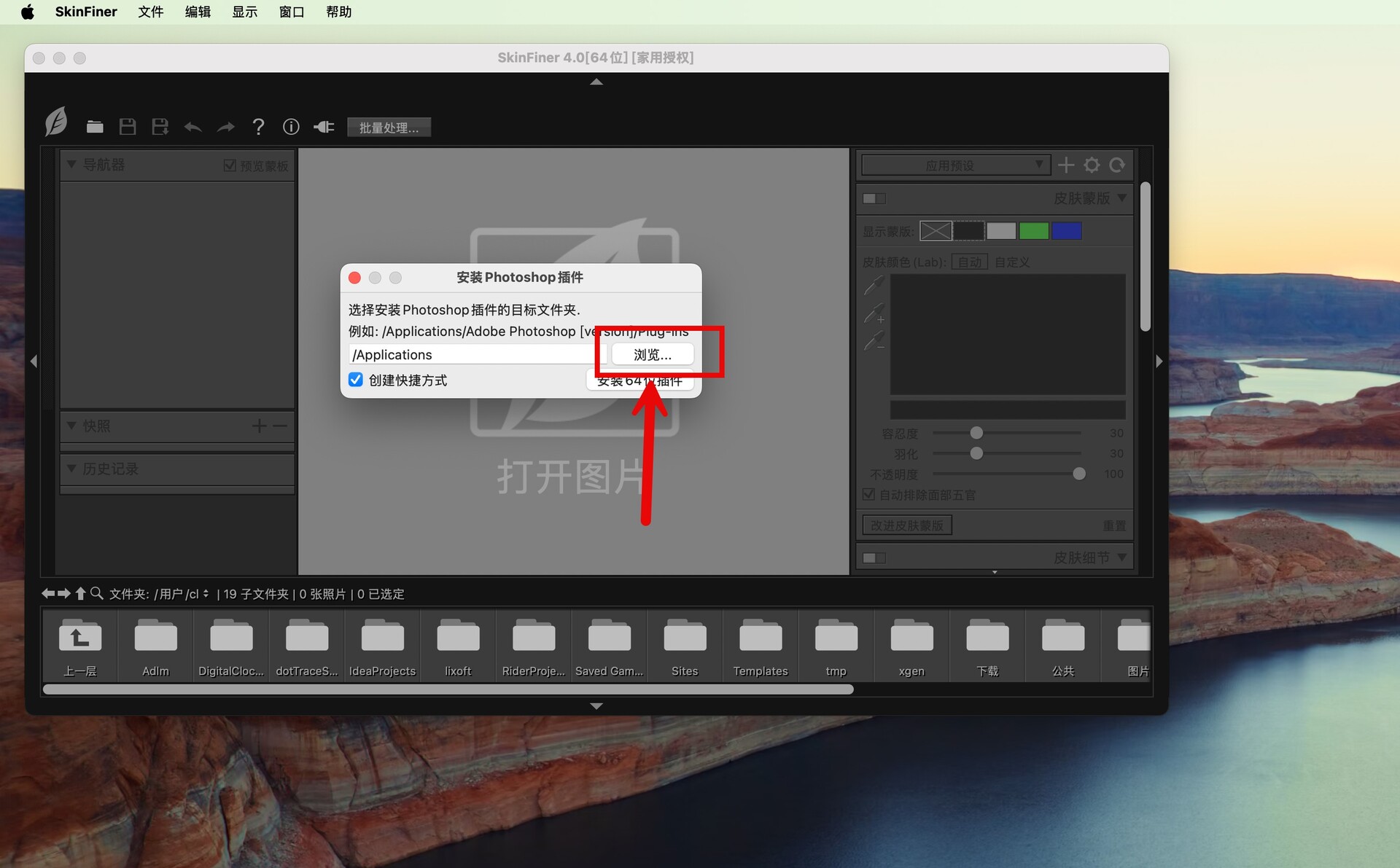Collapse the left panel with the side arrow
1400x868 pixels.
[34, 361]
